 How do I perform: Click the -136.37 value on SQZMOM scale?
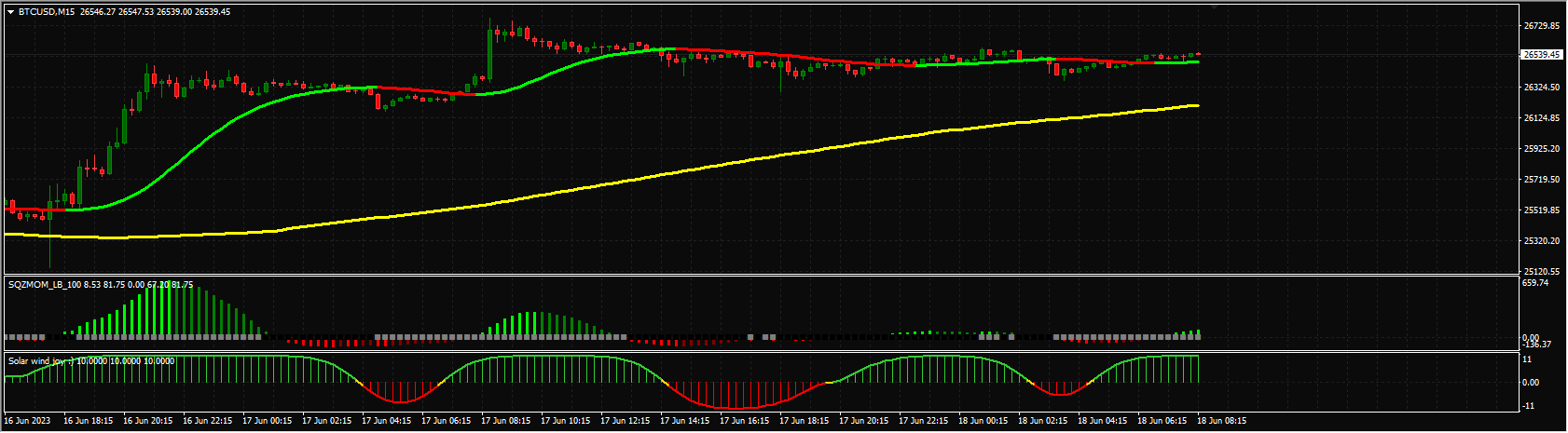1537,345
